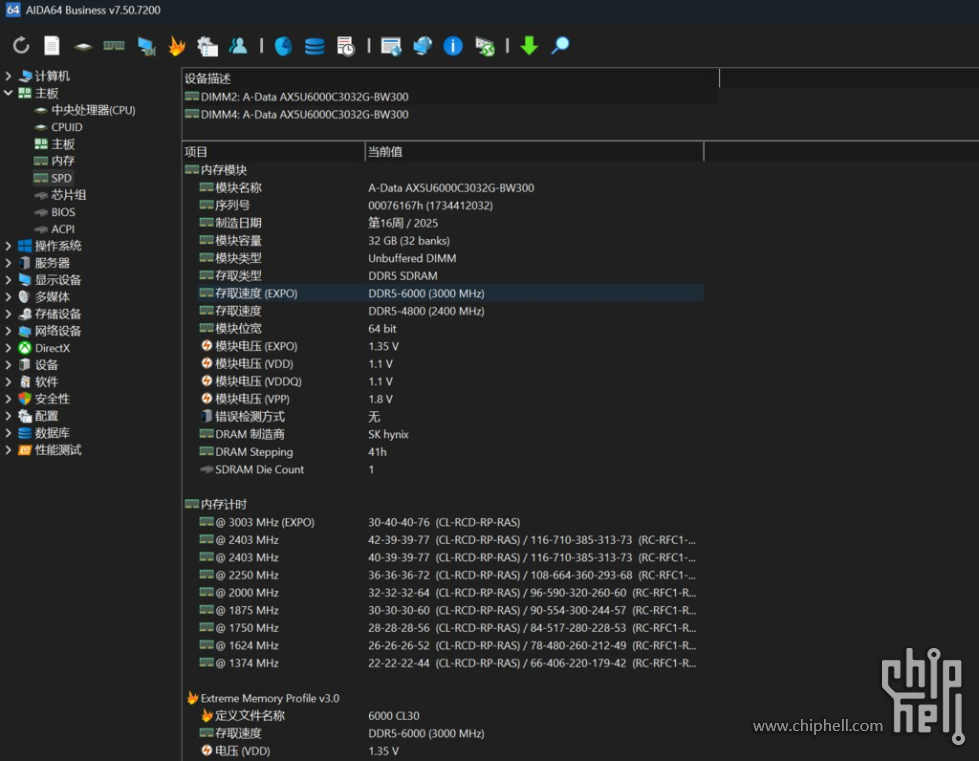Image resolution: width=979 pixels, height=761 pixels.
Task: Click the globe network toolbar icon
Action: [422, 46]
